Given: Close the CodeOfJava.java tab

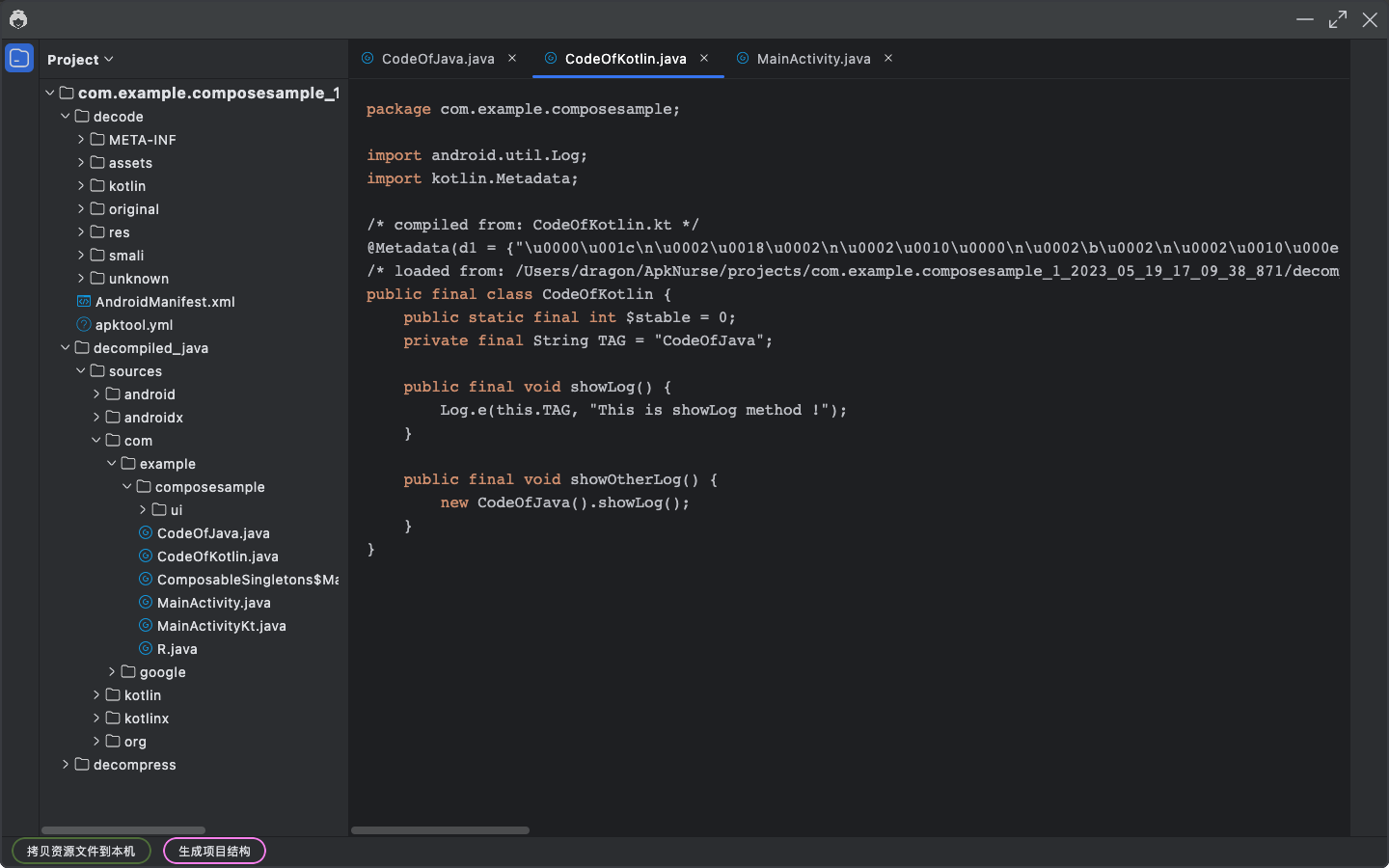Looking at the screenshot, I should point(512,58).
